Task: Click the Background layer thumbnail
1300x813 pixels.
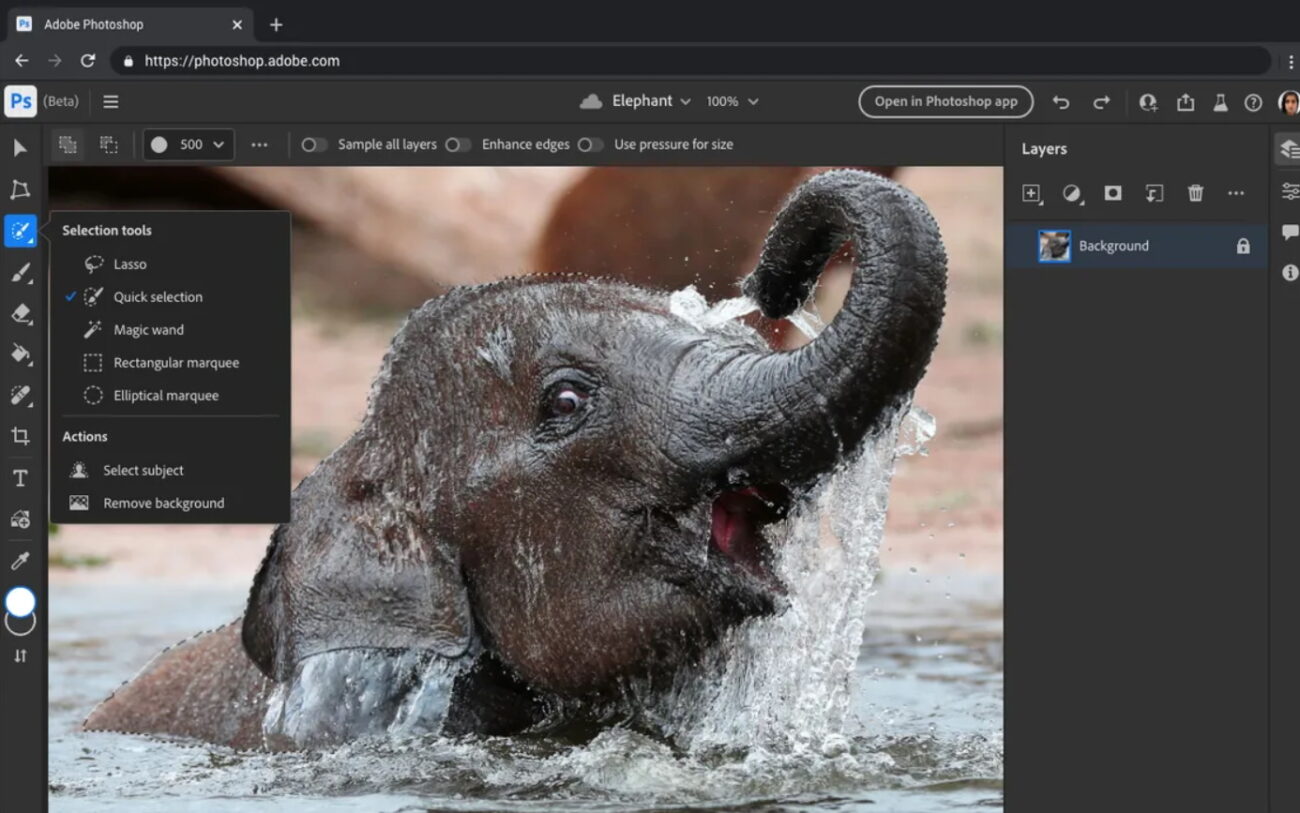Action: [x=1054, y=246]
